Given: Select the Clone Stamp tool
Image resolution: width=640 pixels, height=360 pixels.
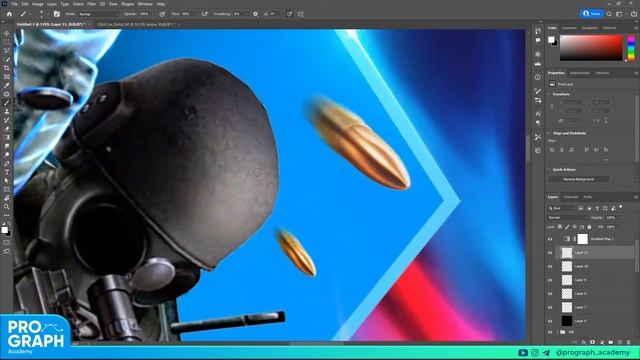Looking at the screenshot, I should pos(7,111).
